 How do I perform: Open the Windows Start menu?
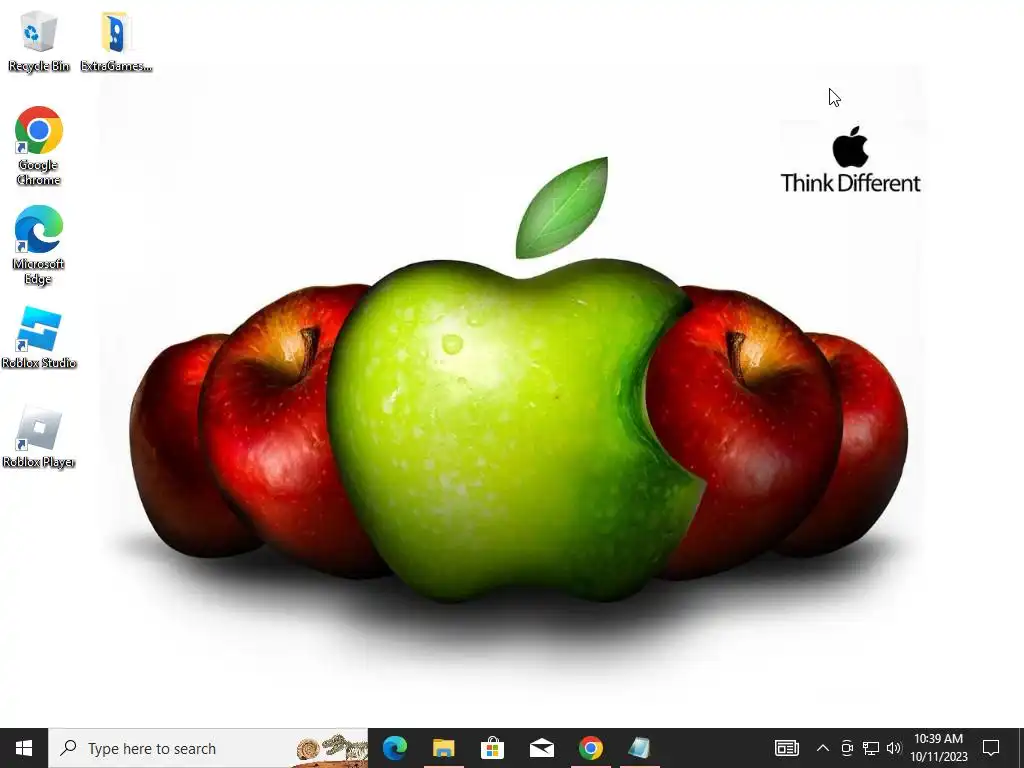24,748
